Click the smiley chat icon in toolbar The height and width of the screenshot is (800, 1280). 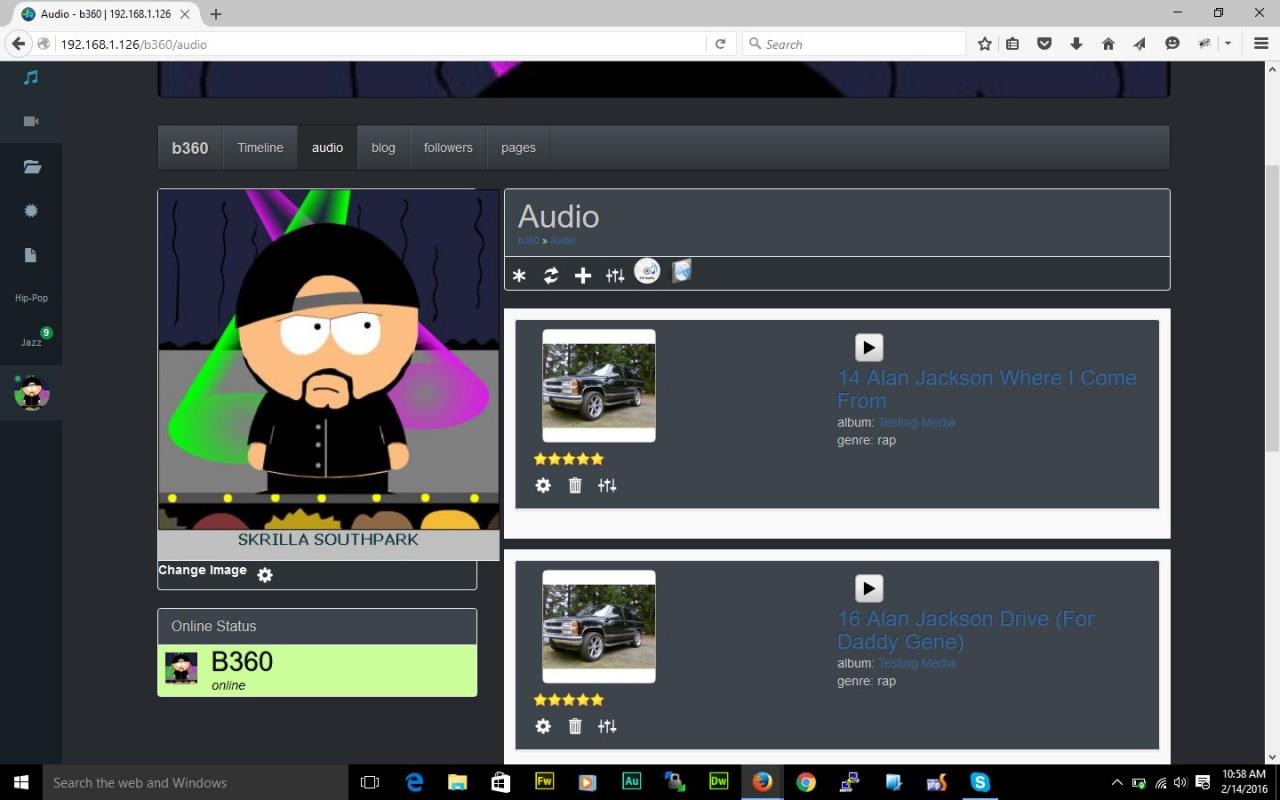tap(1172, 44)
